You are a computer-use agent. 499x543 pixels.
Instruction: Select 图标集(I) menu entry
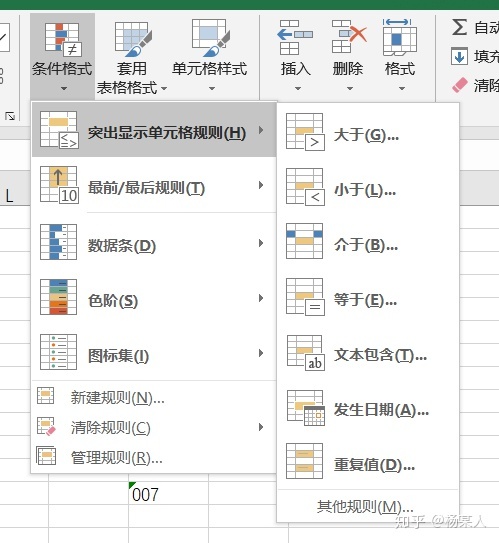pyautogui.click(x=154, y=353)
